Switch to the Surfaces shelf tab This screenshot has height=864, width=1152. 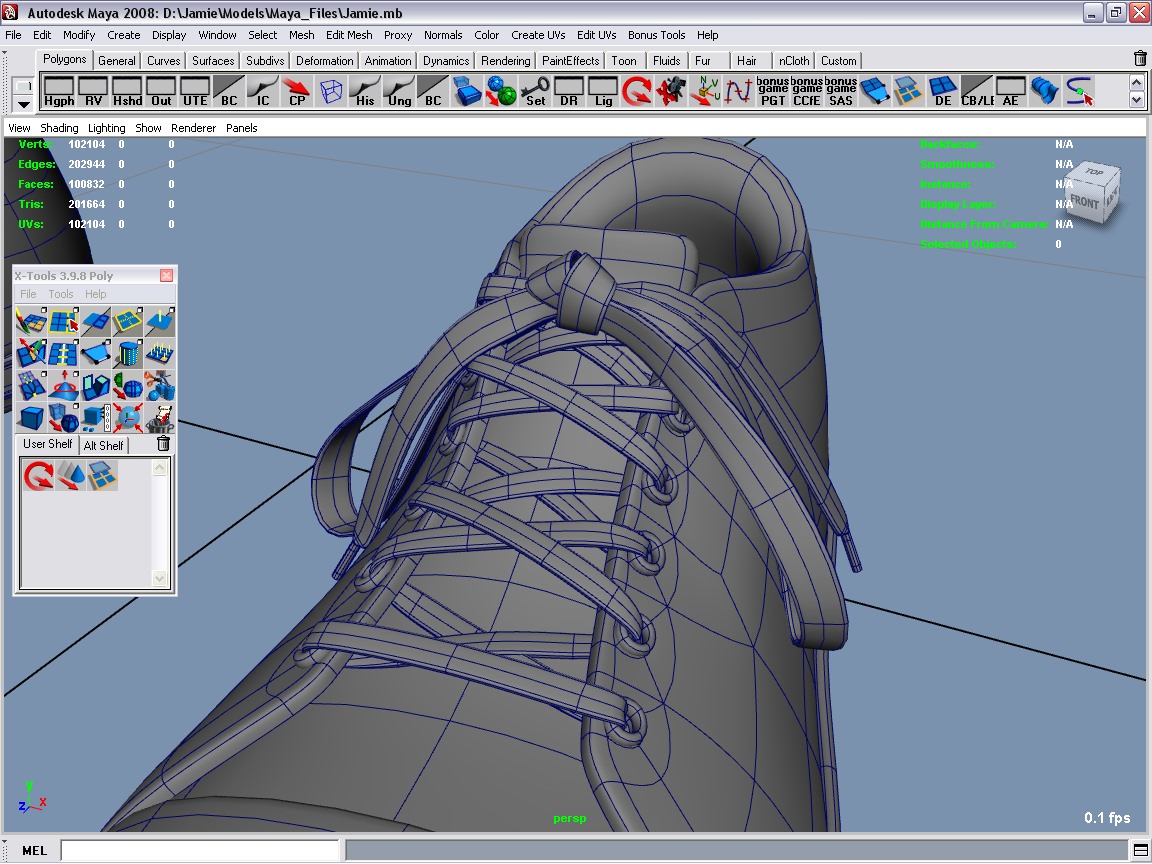213,61
